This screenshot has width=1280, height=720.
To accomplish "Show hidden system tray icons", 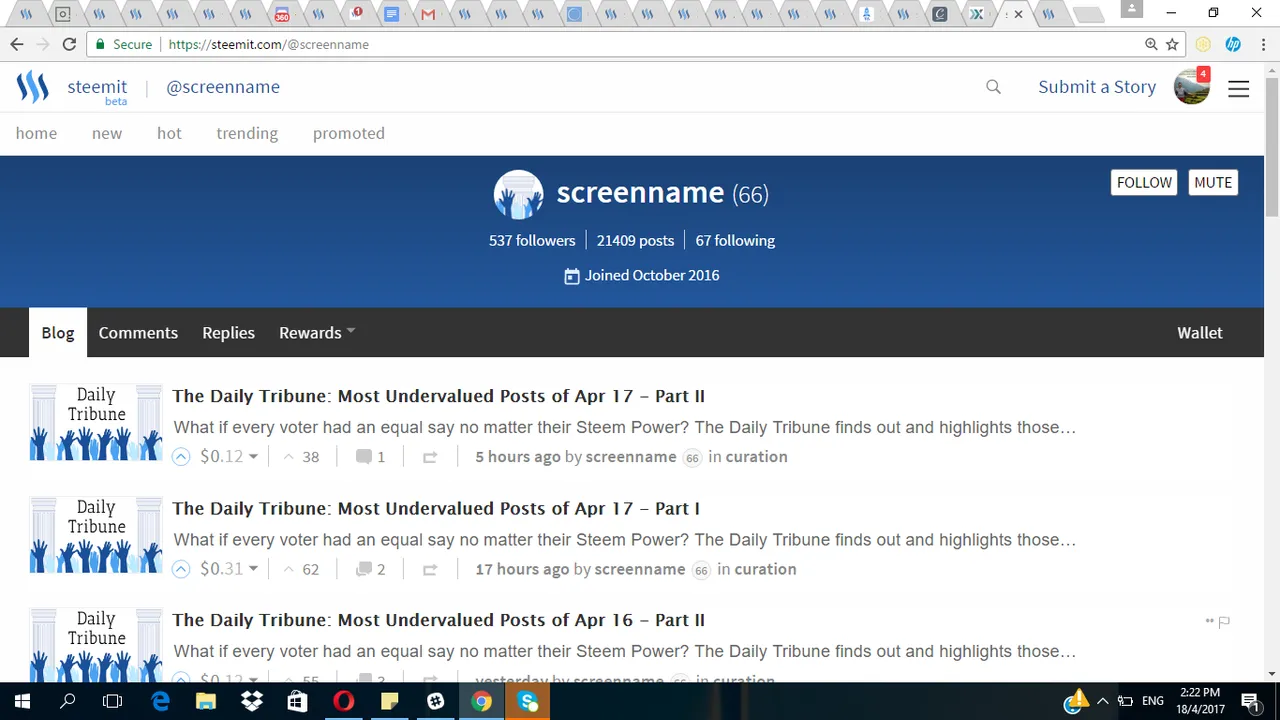I will click(1103, 701).
